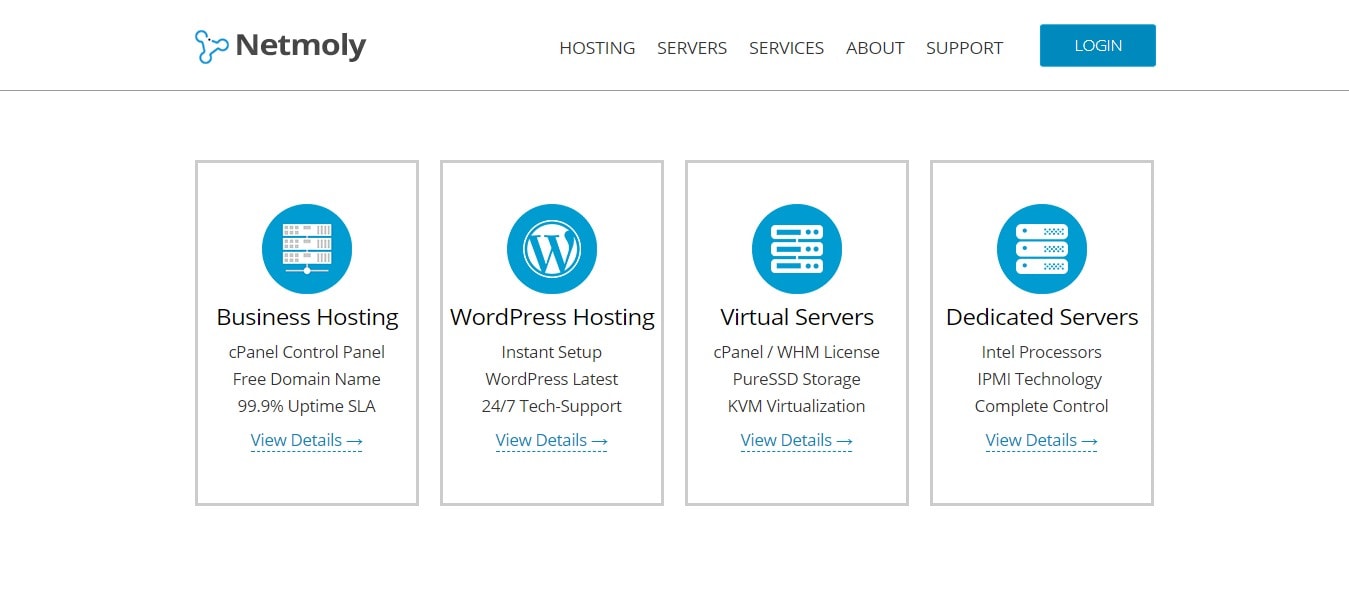View Details for Dedicated Servers

coord(1042,440)
